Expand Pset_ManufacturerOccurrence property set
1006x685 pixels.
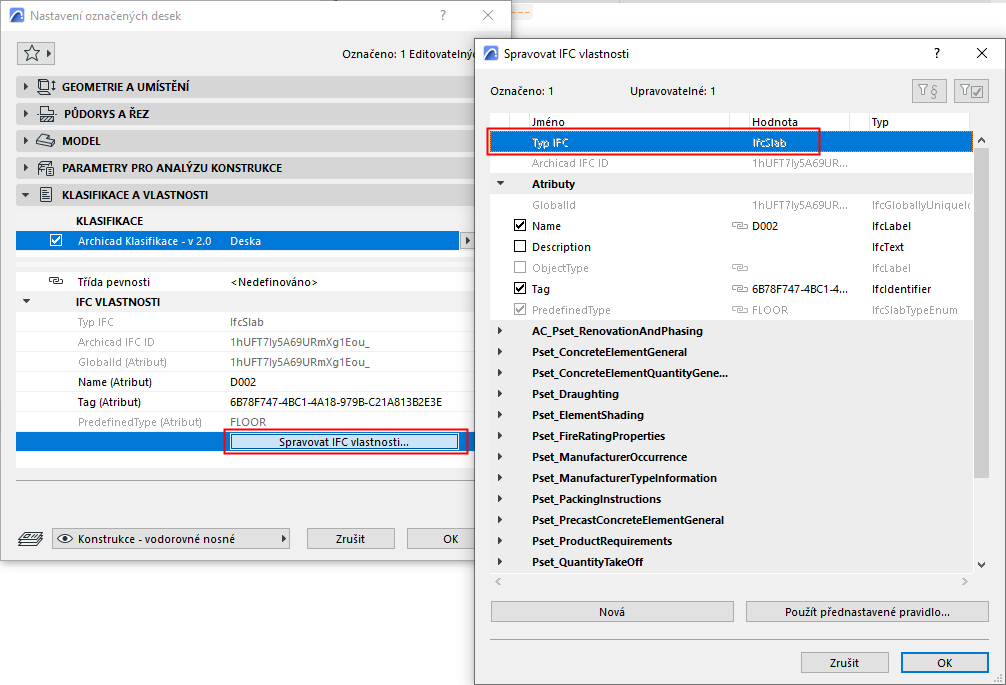pyautogui.click(x=500, y=457)
